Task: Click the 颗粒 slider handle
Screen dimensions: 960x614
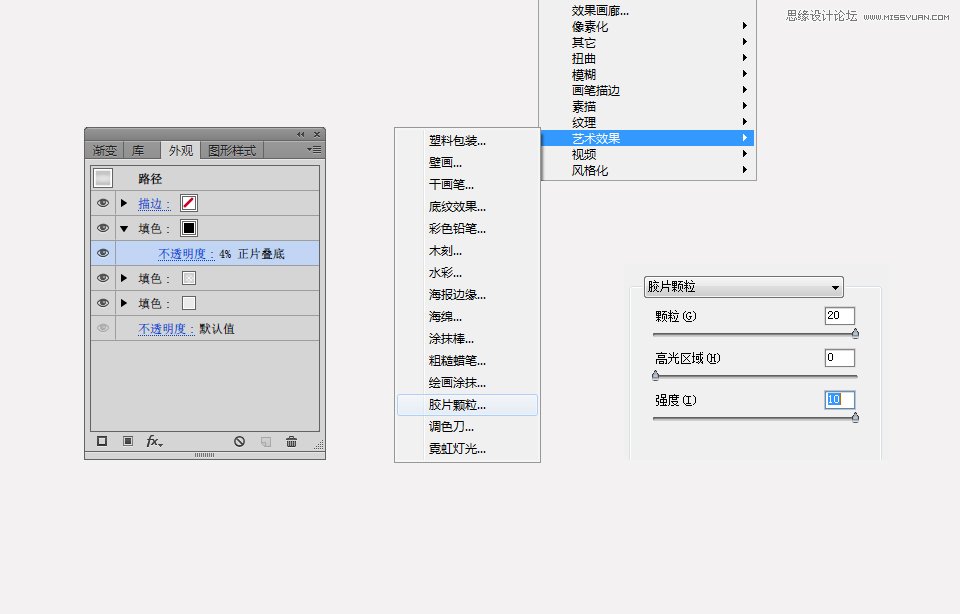Action: (855, 334)
